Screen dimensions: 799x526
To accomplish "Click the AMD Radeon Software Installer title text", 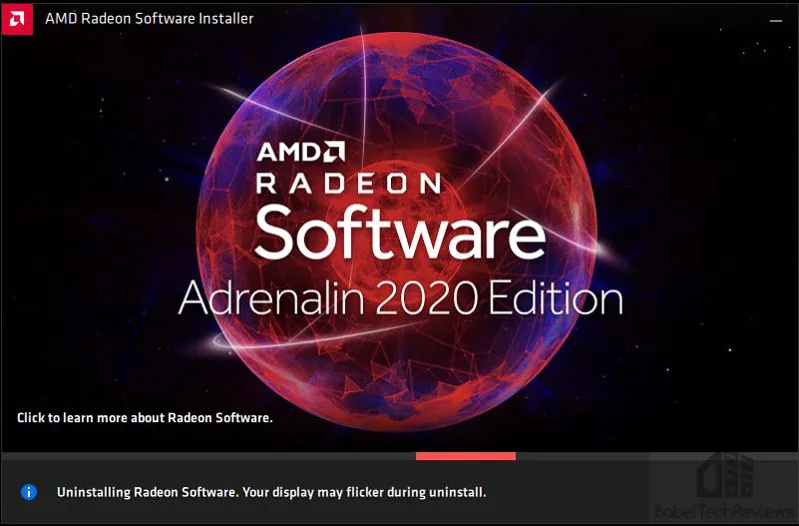I will tap(149, 18).
